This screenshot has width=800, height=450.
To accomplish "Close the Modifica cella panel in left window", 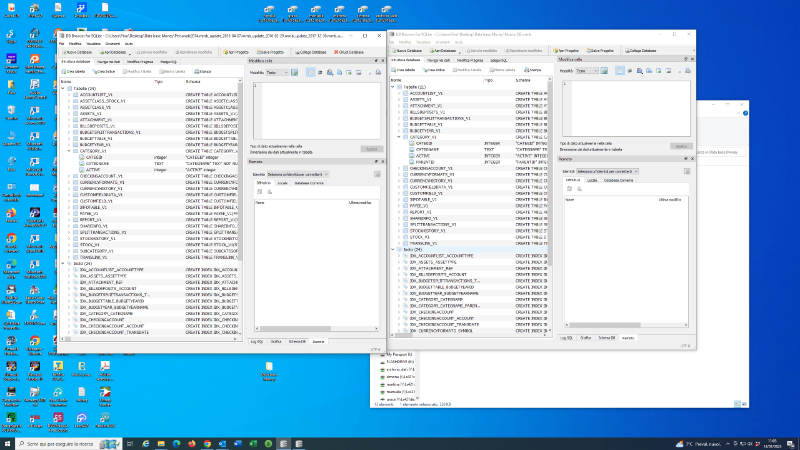I will [383, 61].
